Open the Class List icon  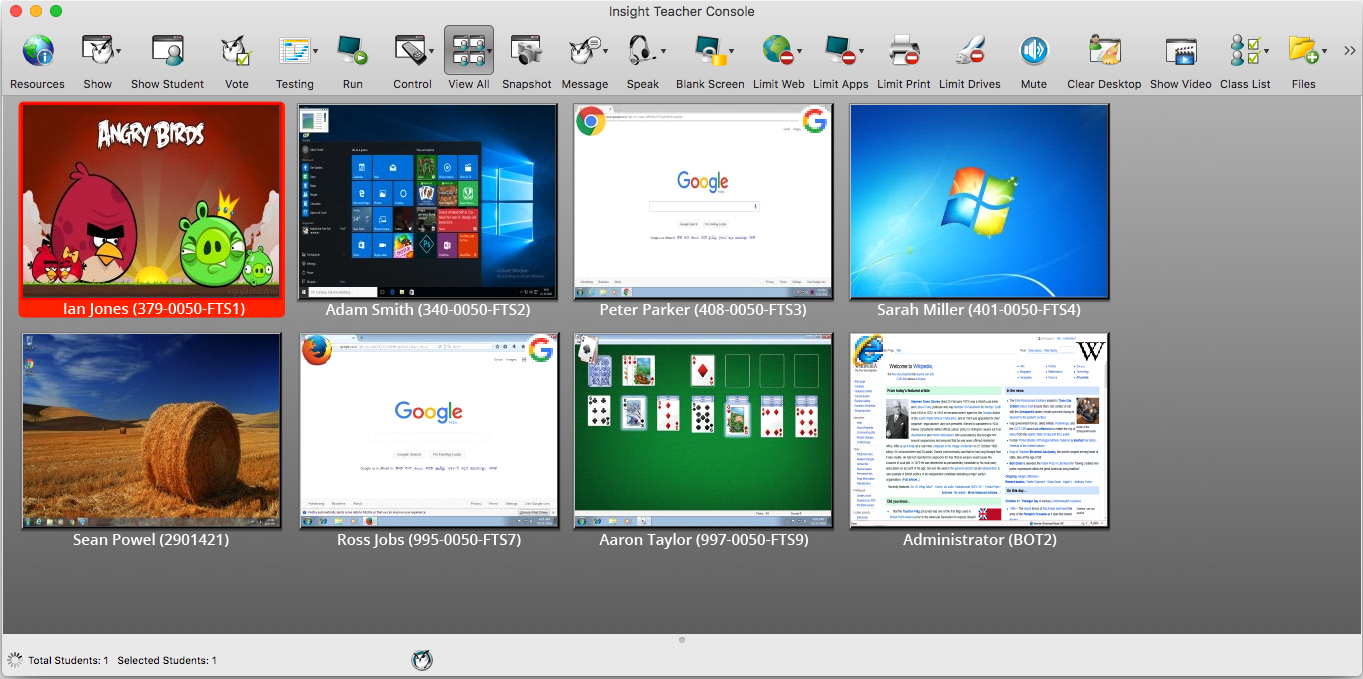pyautogui.click(x=1244, y=50)
